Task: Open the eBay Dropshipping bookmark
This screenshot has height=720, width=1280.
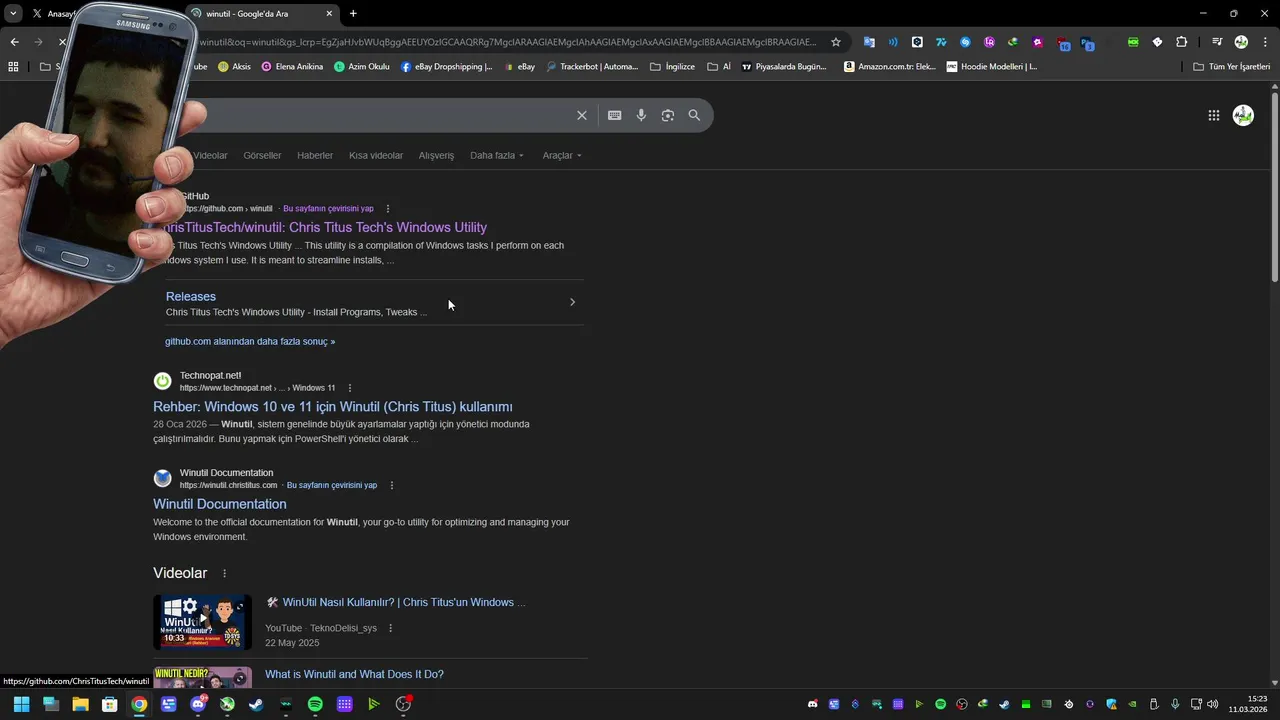Action: coord(446,67)
